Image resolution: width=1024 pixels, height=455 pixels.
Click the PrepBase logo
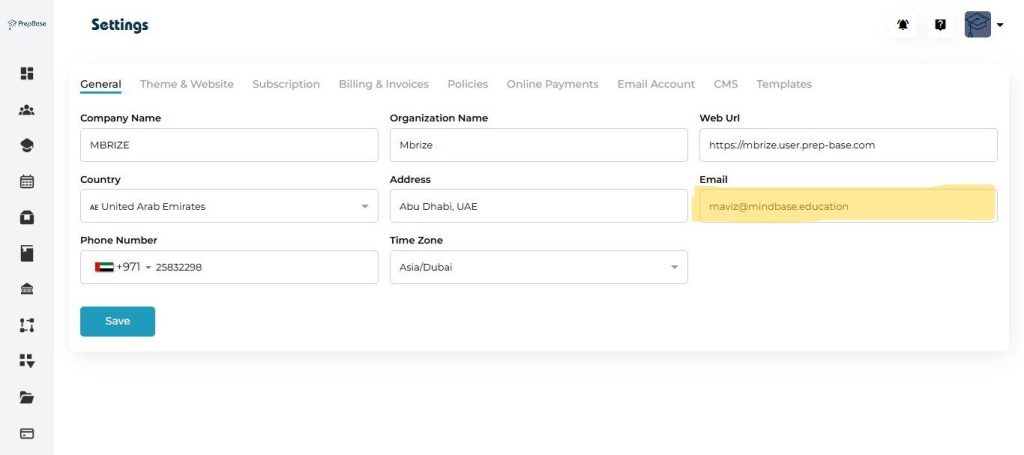point(27,24)
